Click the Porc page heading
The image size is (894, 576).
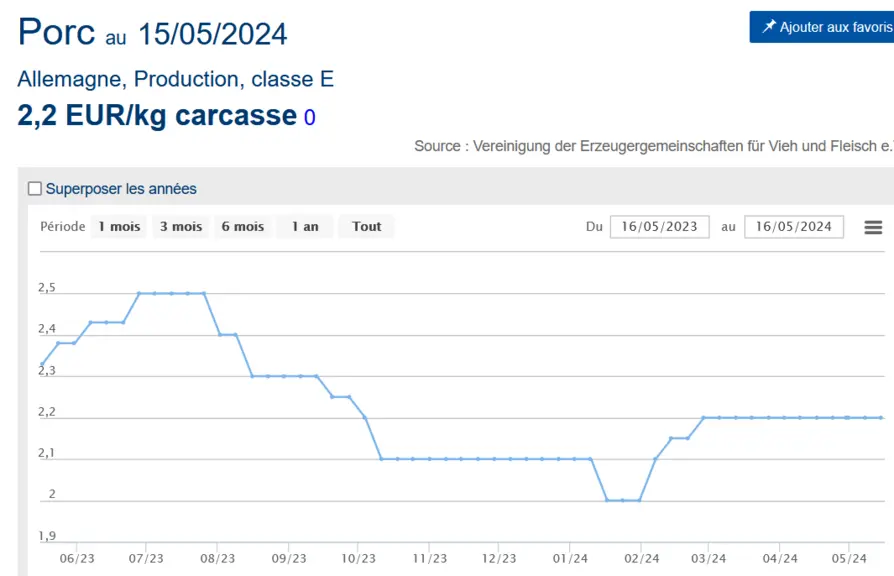pyautogui.click(x=56, y=31)
